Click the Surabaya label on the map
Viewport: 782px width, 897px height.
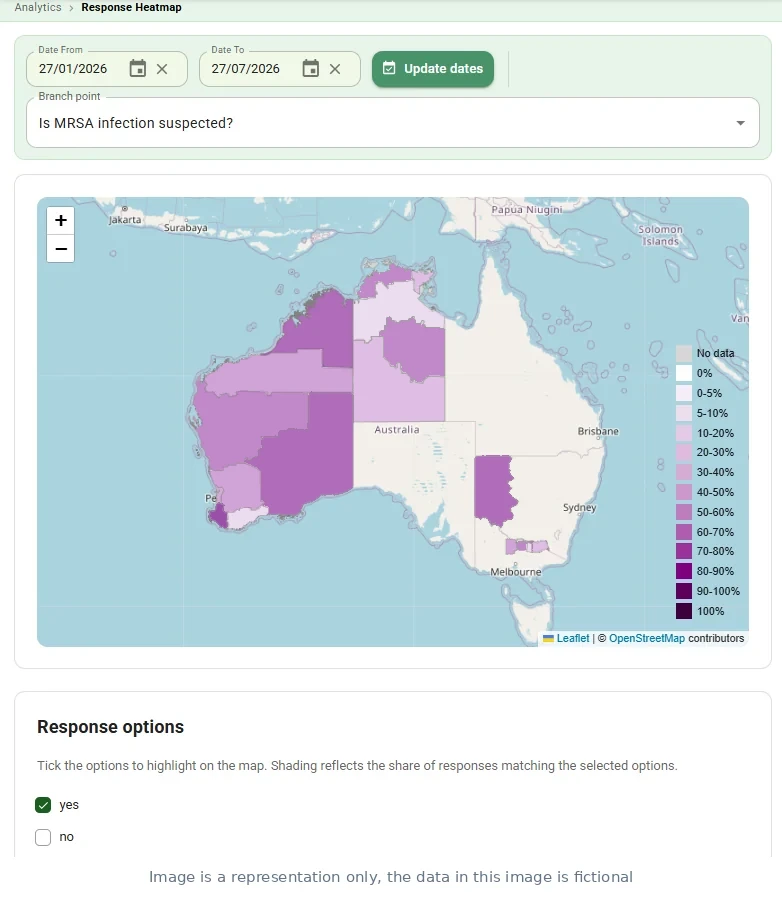(186, 228)
